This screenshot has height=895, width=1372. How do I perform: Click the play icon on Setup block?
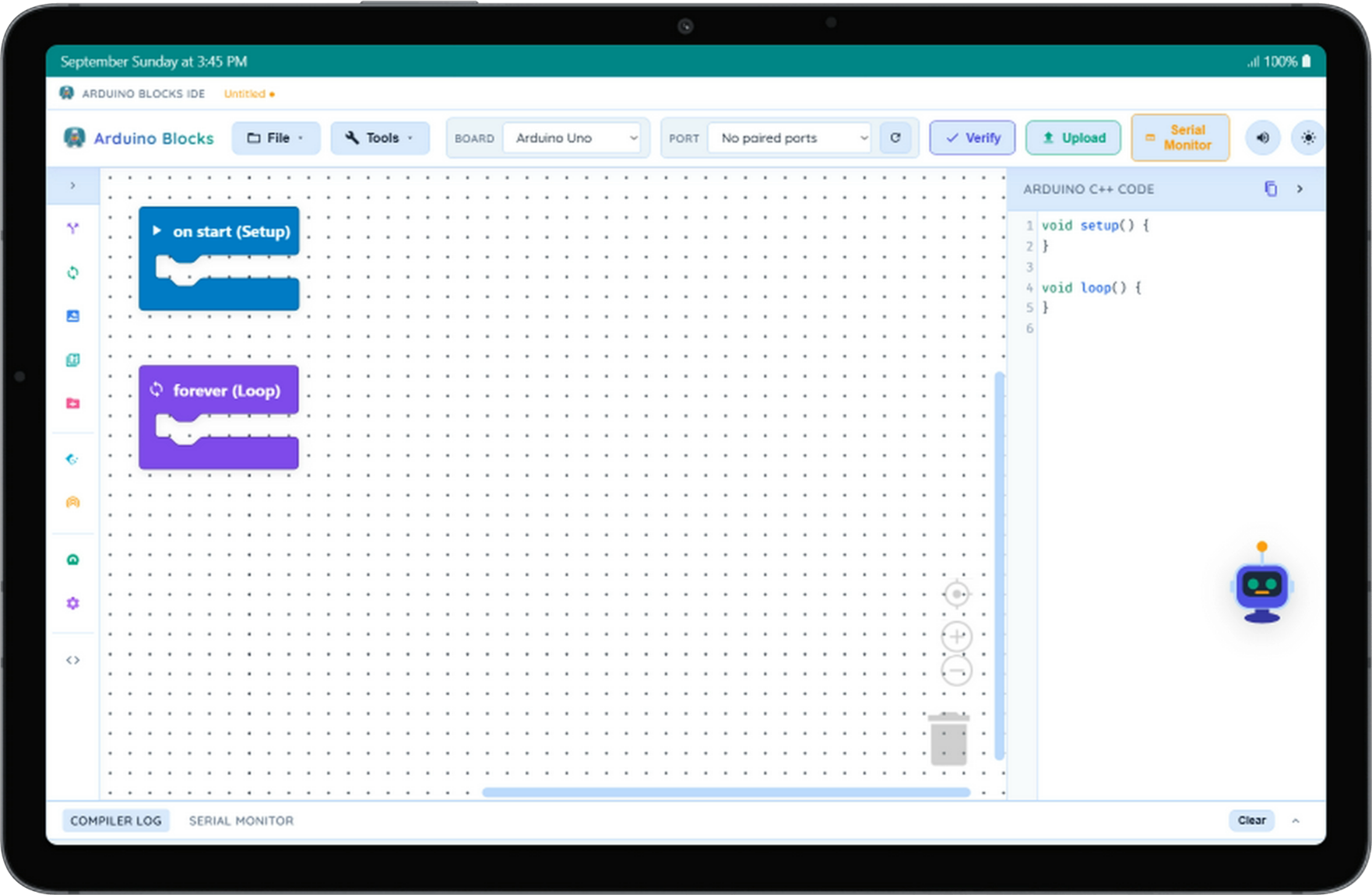pos(157,230)
